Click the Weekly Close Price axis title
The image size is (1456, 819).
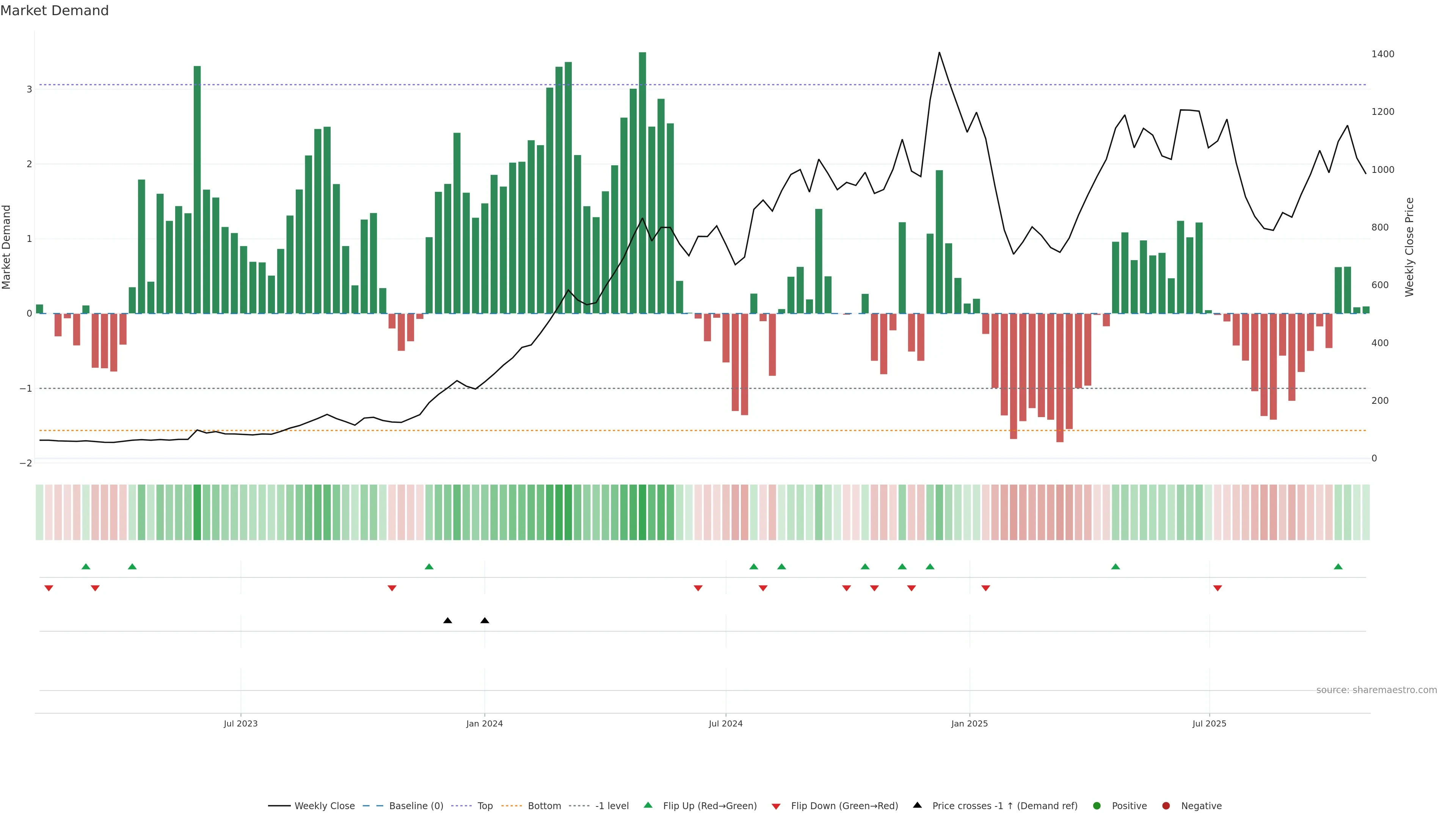coord(1410,247)
